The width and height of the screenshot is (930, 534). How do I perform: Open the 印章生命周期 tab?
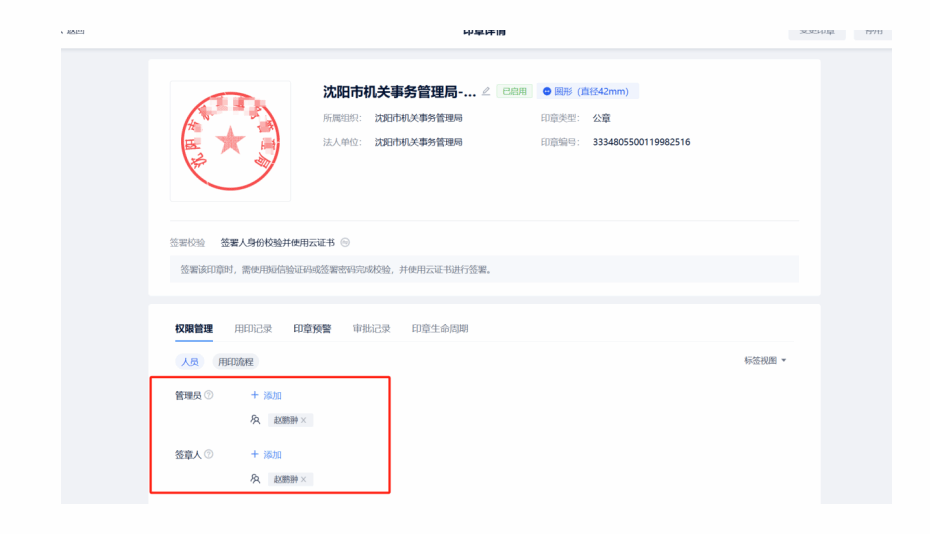[x=440, y=329]
